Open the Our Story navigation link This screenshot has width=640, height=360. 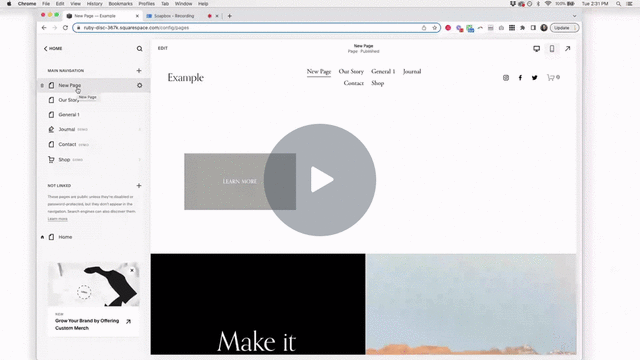coord(351,71)
